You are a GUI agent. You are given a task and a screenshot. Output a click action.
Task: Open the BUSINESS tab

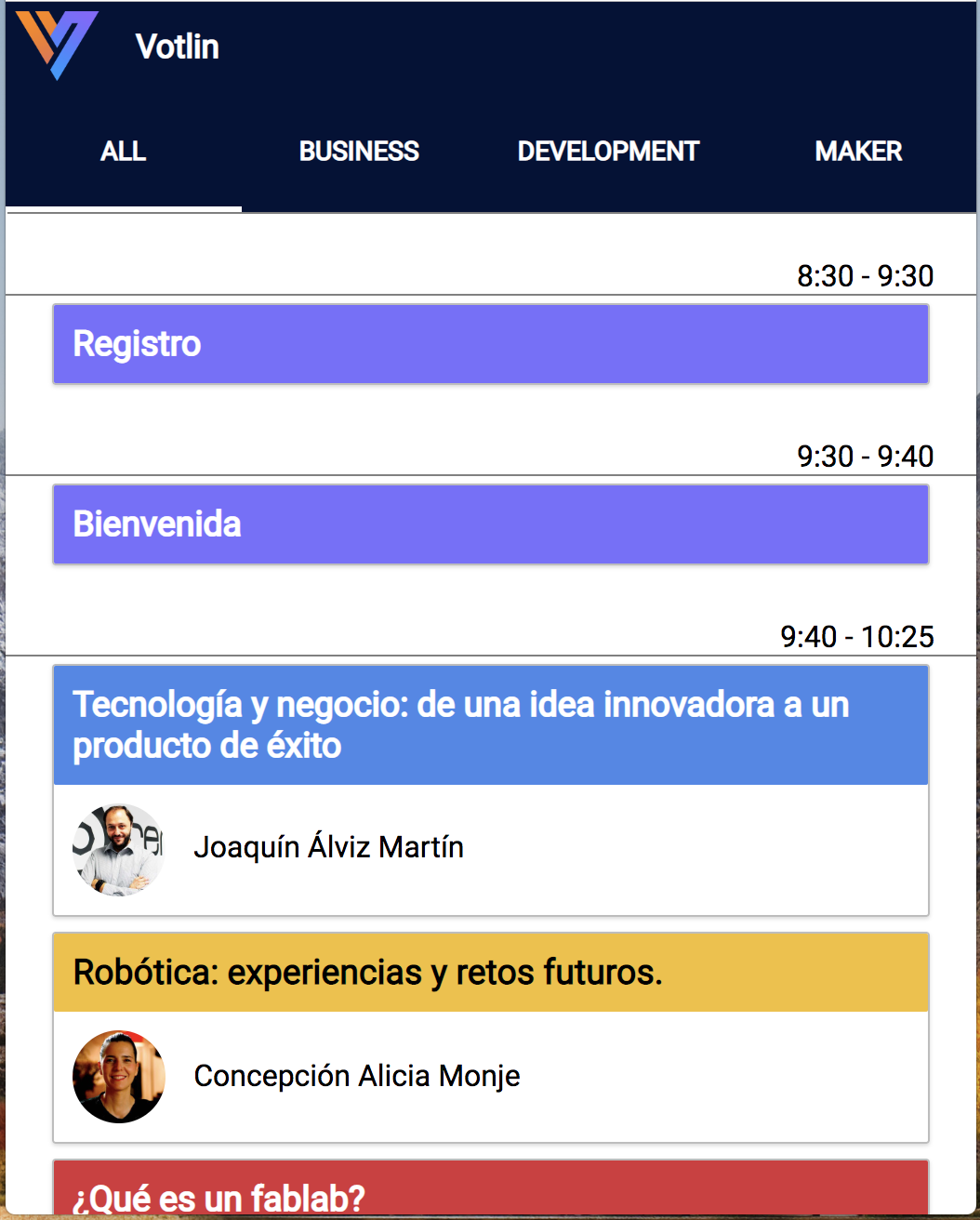click(359, 152)
